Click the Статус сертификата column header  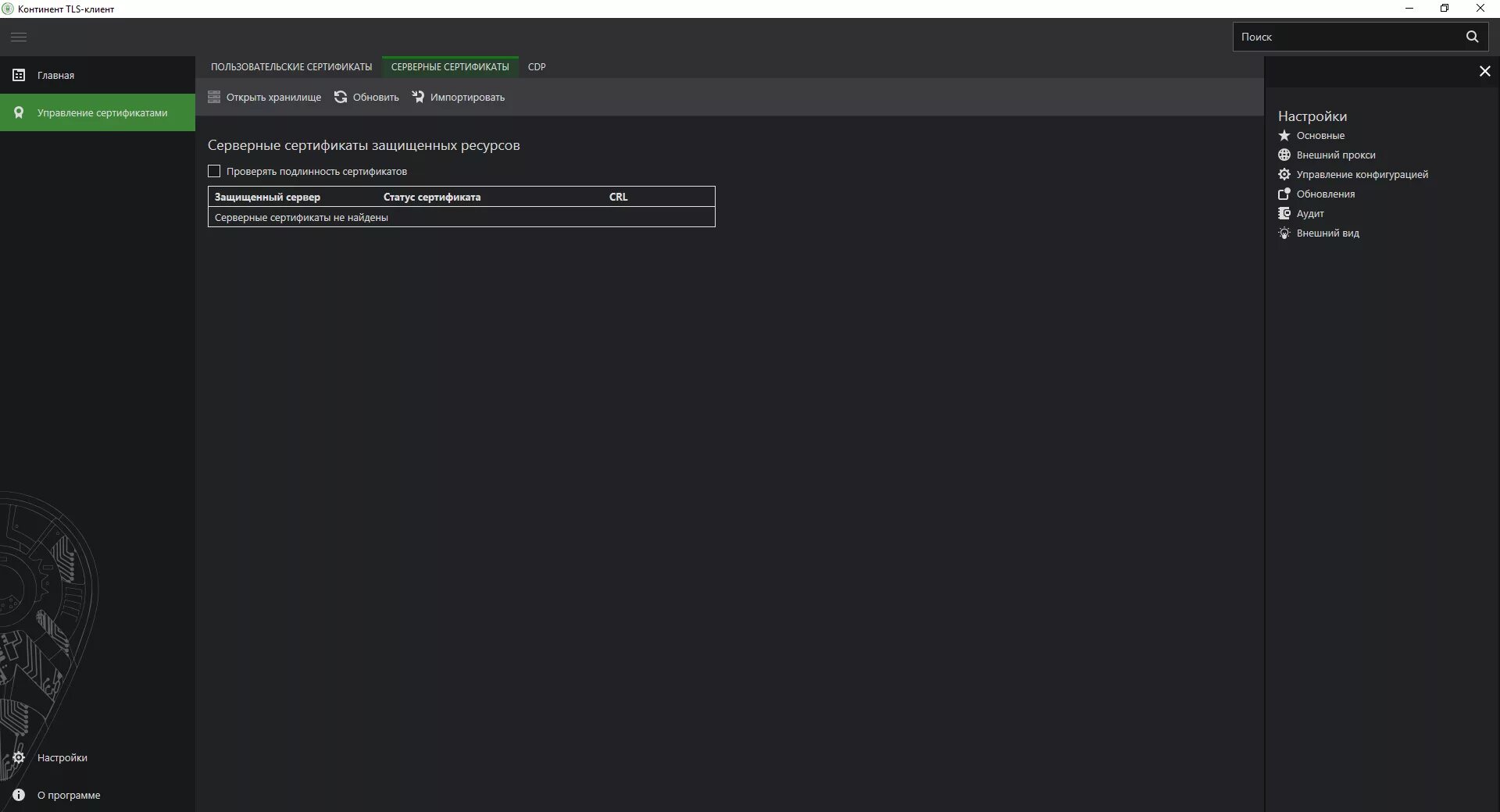pos(432,197)
